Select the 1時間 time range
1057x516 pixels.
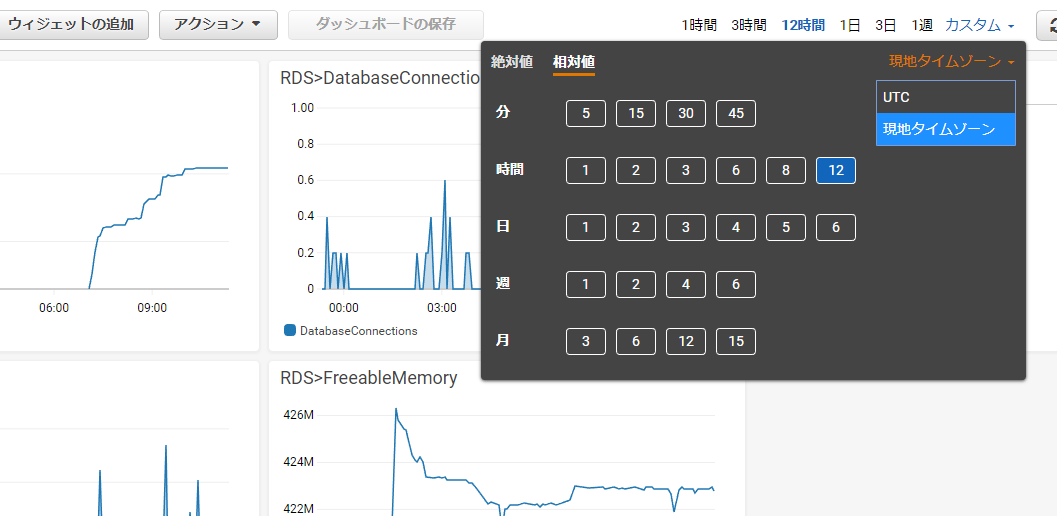coord(698,26)
